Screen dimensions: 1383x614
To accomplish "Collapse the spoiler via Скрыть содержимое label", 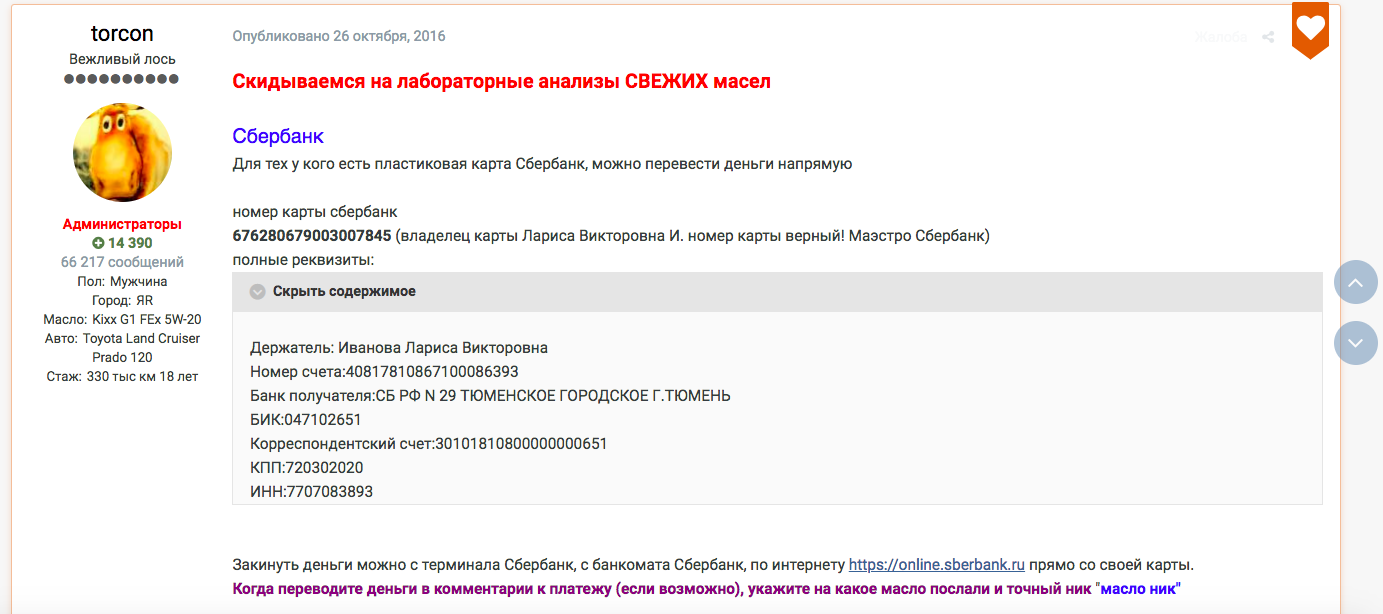I will [x=344, y=292].
